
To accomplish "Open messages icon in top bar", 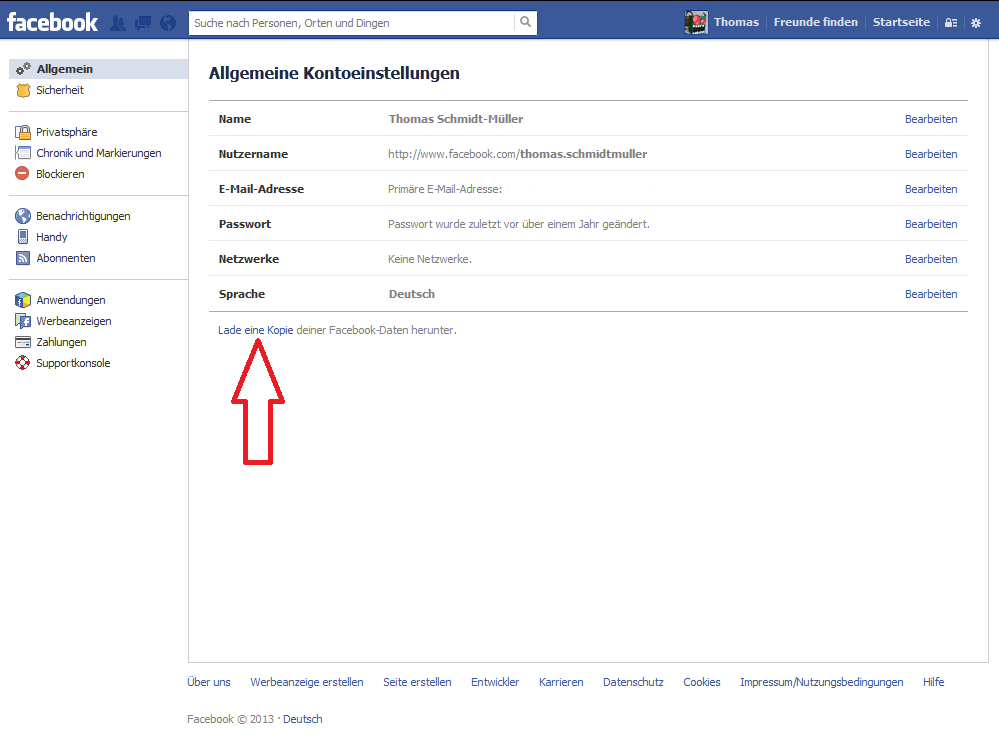I will click(x=143, y=22).
